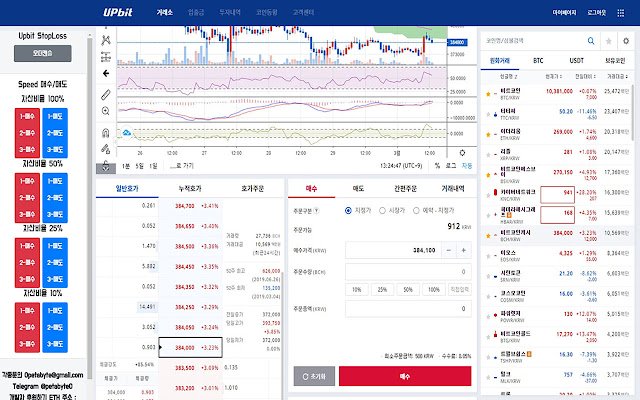
Task: Click the back arrow in chart toolbar
Action: 106,73
